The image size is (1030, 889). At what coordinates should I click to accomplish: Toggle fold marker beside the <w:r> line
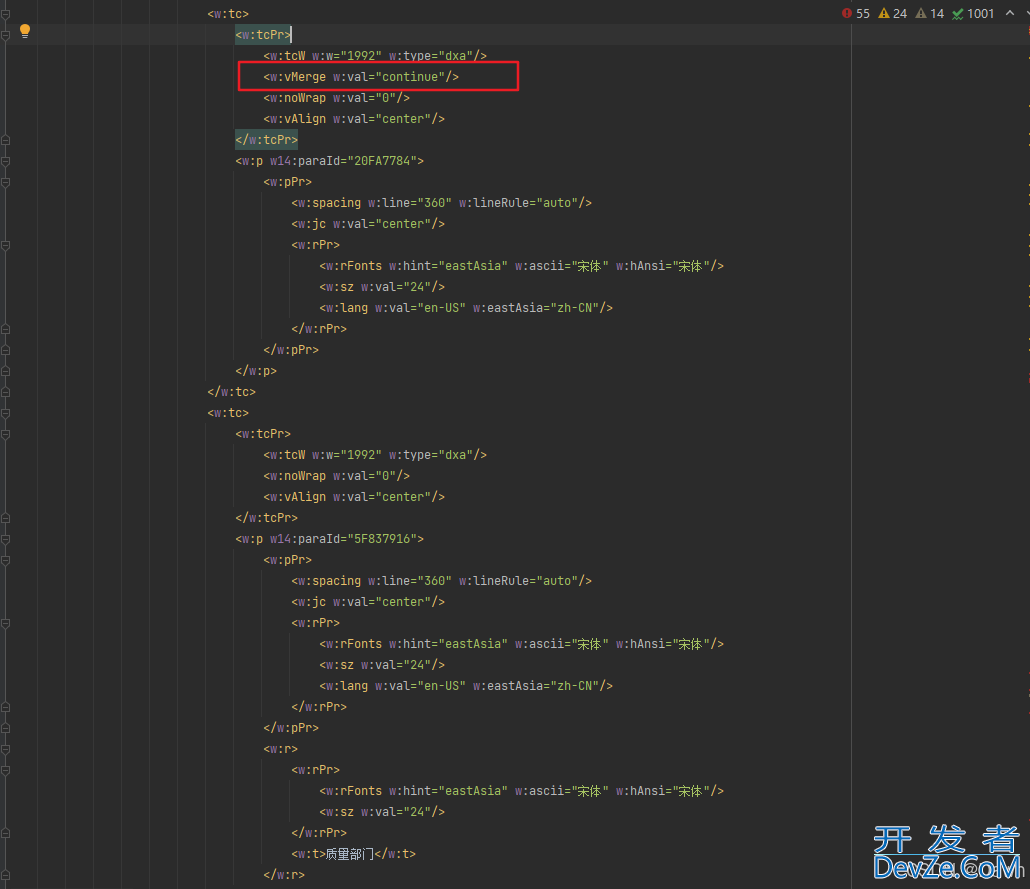coord(5,749)
